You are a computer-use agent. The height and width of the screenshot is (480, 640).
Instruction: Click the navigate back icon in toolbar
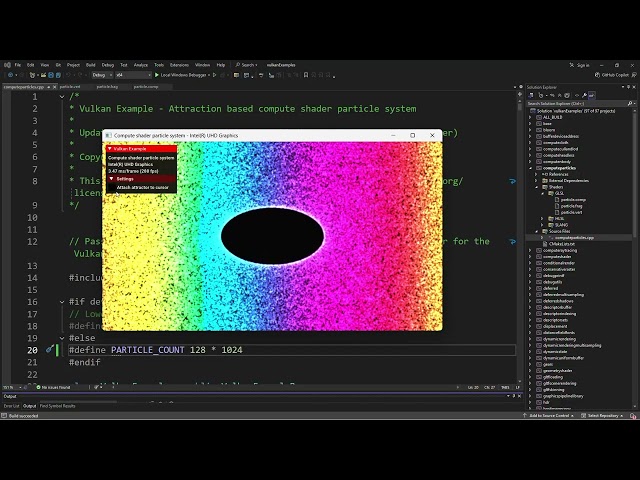point(10,75)
